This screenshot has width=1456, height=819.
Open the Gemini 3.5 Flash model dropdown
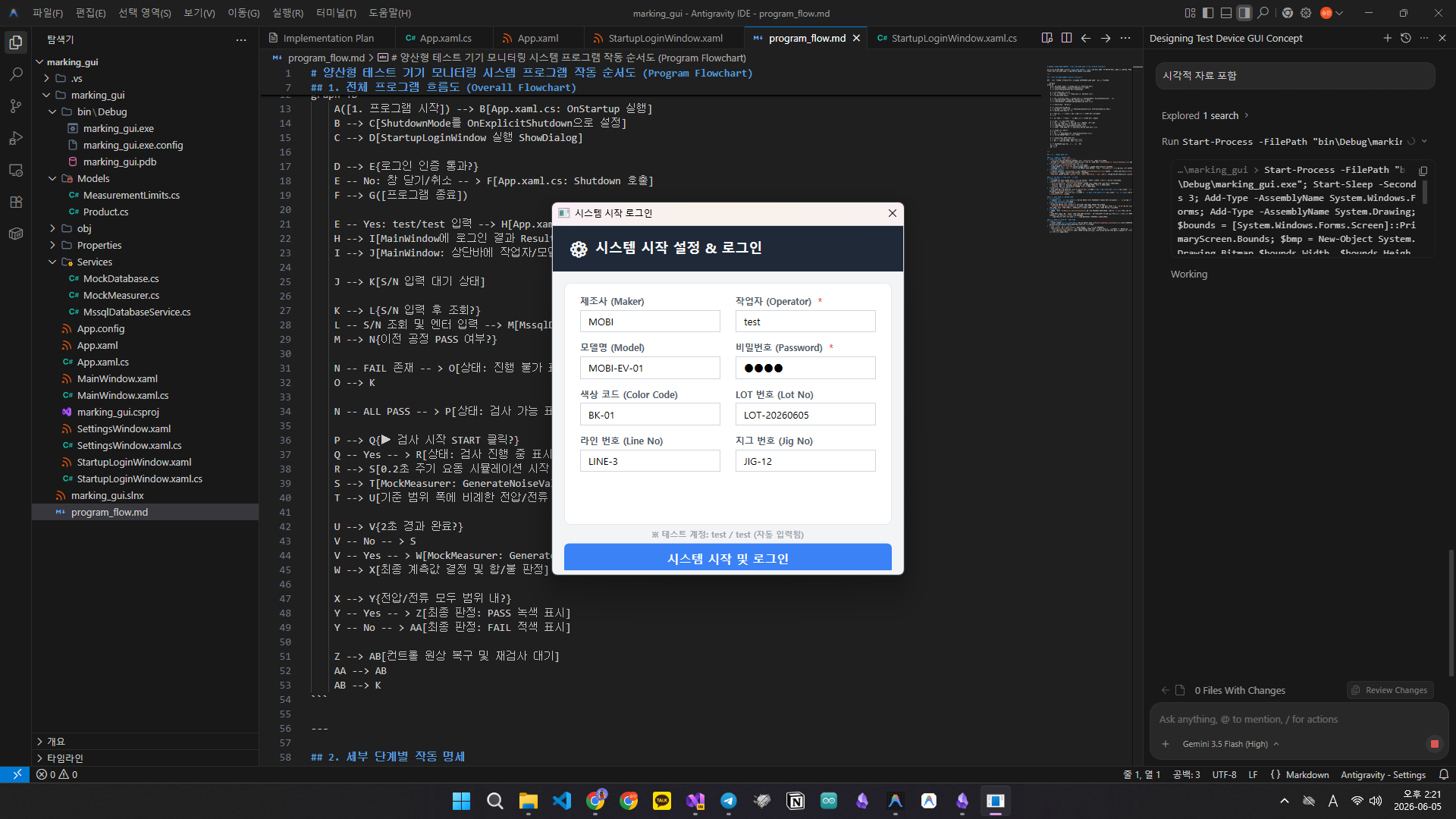[x=1231, y=744]
